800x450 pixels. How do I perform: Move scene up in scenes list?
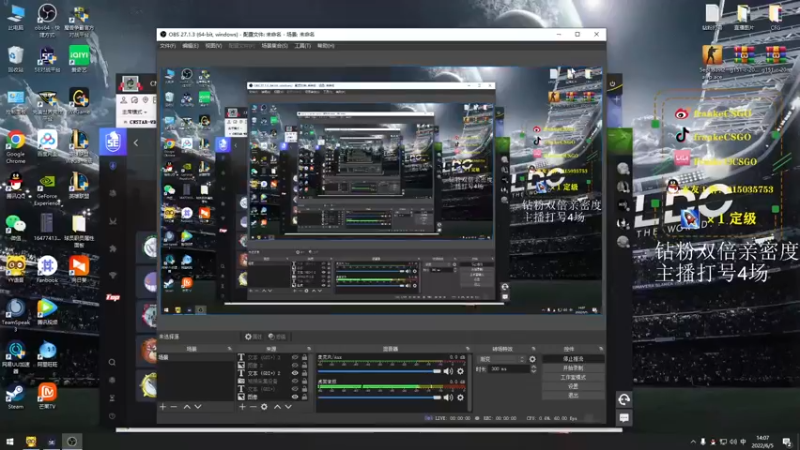coord(187,407)
